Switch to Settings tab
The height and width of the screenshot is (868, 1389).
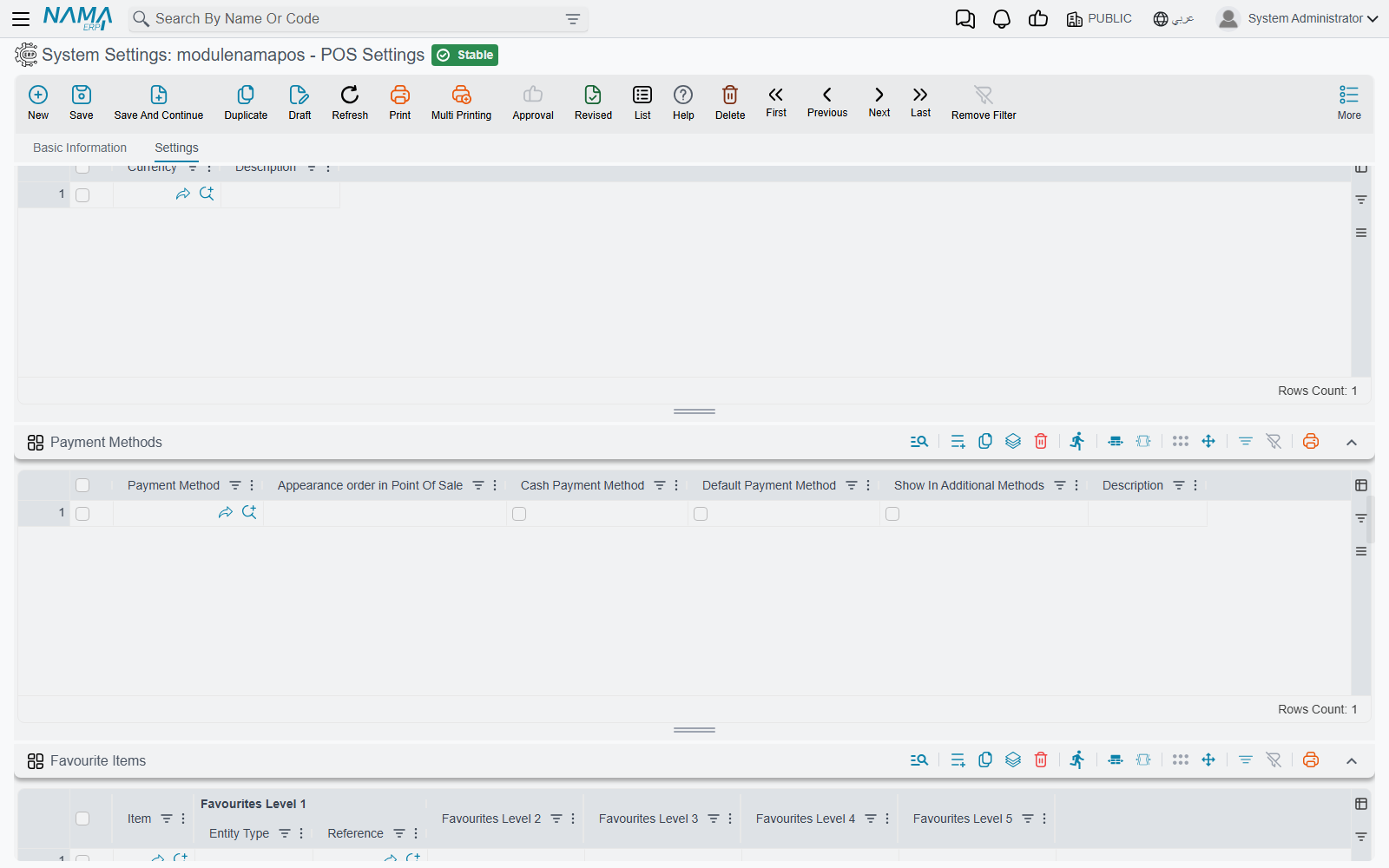176,148
